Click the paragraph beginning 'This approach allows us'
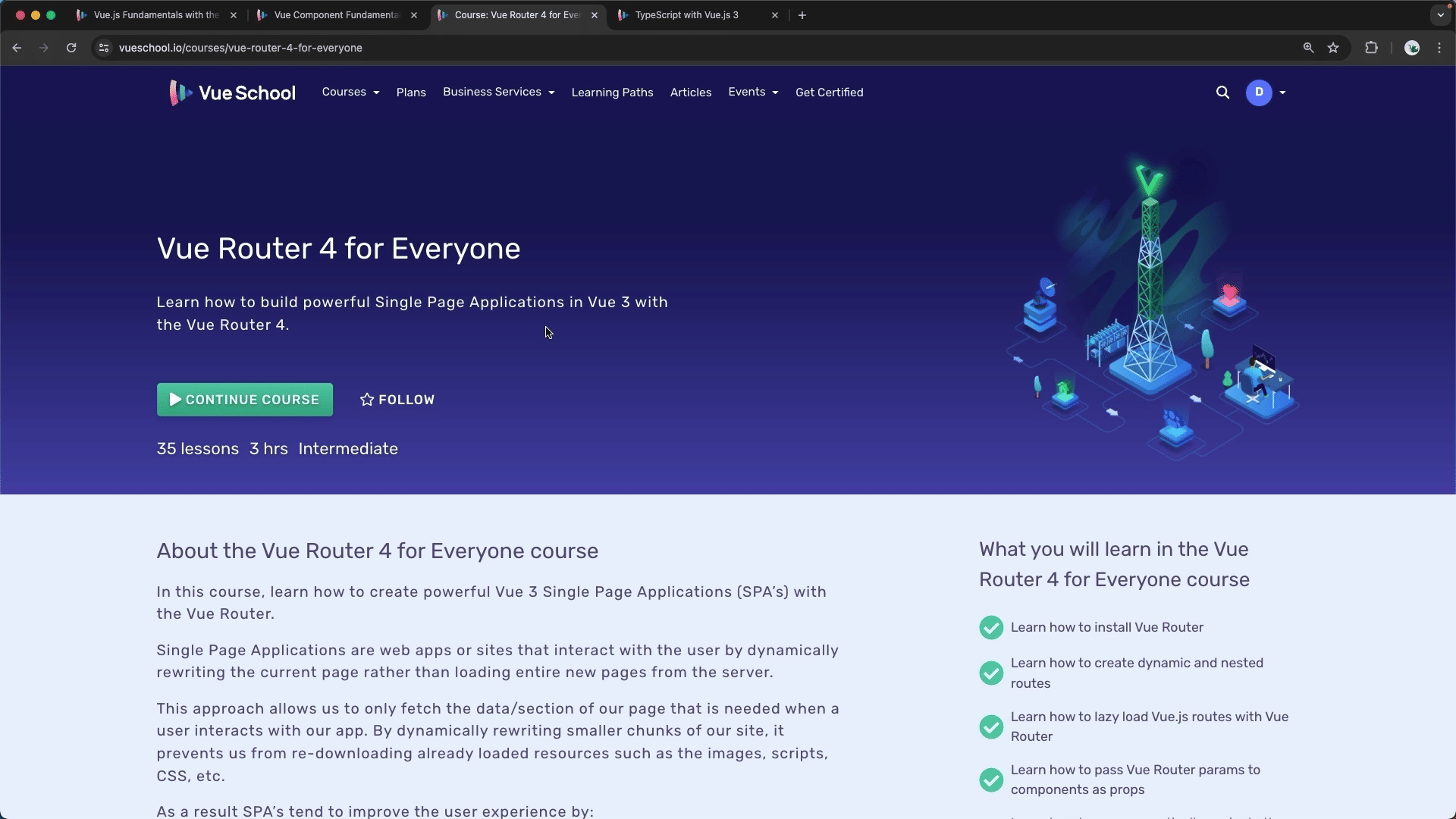The width and height of the screenshot is (1456, 819). pos(497,742)
